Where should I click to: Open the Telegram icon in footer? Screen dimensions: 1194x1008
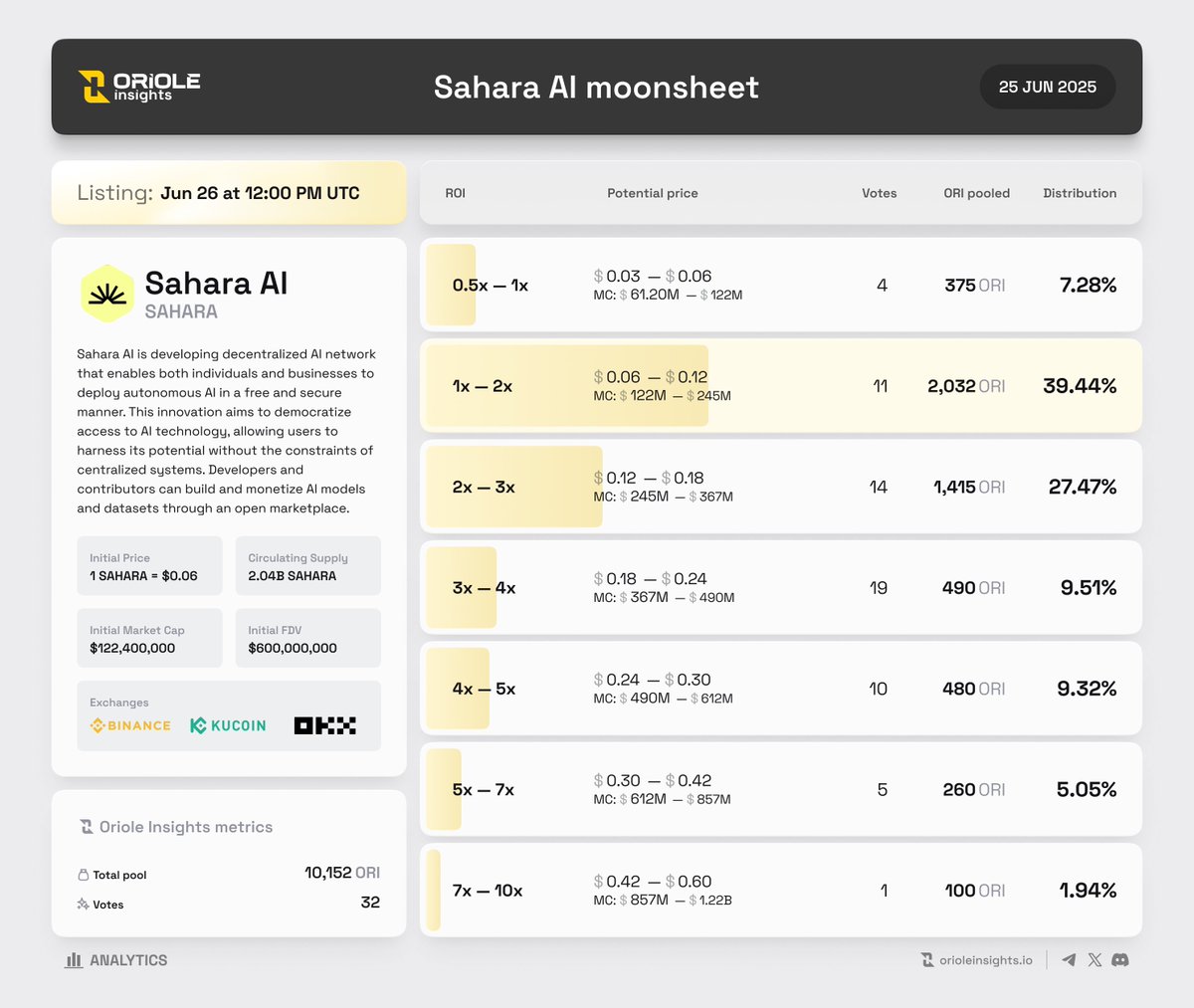coord(1069,960)
